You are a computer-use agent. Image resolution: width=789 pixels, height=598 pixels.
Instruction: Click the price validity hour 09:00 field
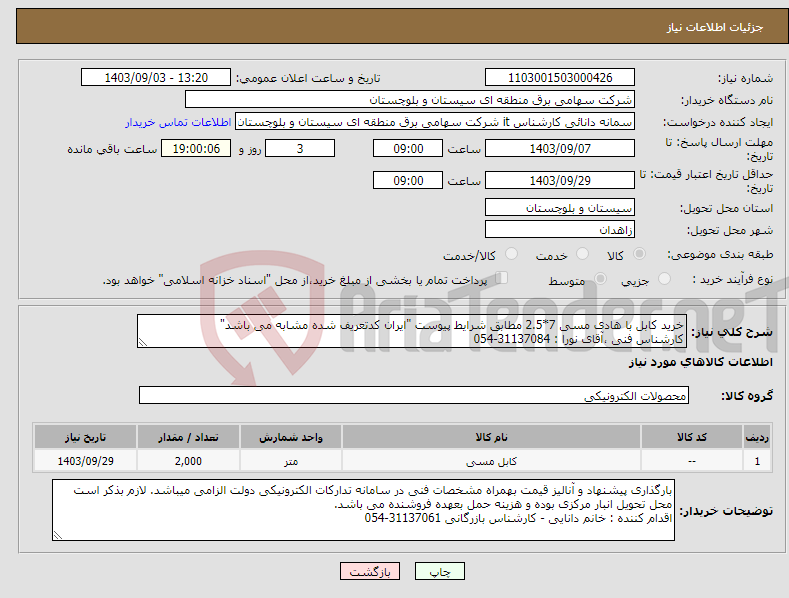pos(408,180)
